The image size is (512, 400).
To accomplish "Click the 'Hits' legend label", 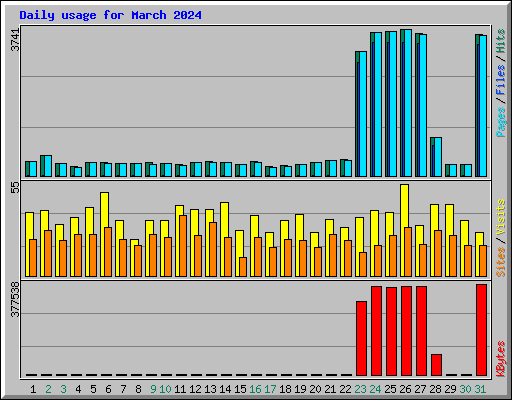I will 501,41.
